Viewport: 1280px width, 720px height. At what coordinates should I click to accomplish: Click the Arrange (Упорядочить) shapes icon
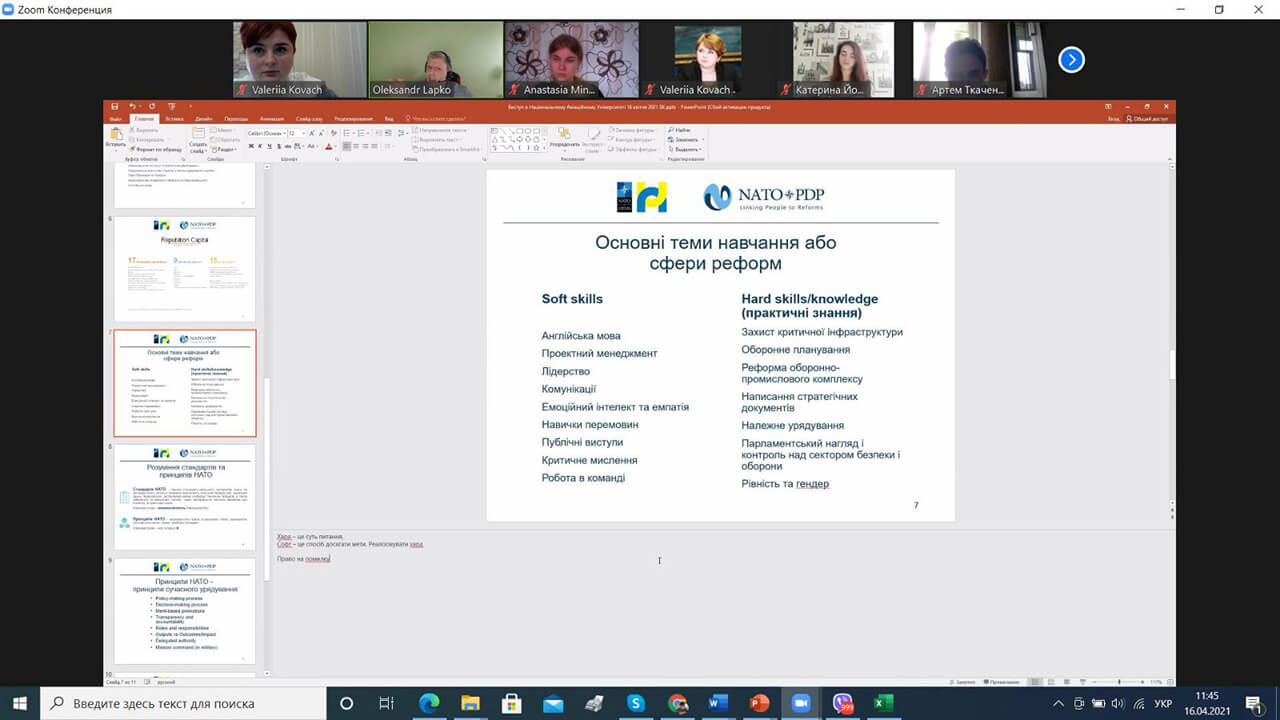coord(564,134)
